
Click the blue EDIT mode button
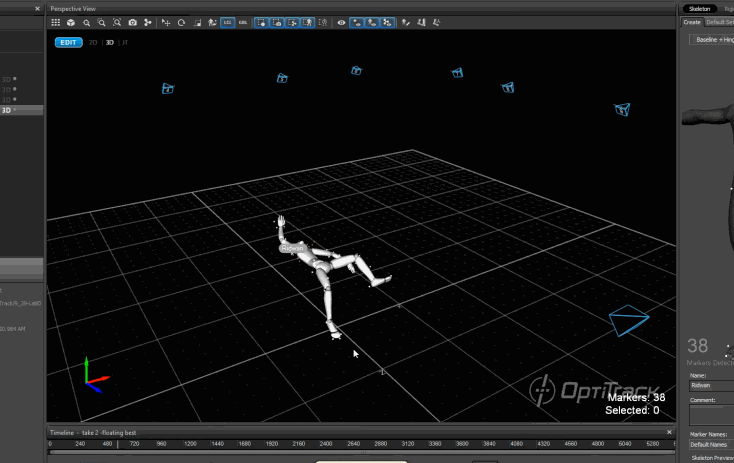coord(68,43)
